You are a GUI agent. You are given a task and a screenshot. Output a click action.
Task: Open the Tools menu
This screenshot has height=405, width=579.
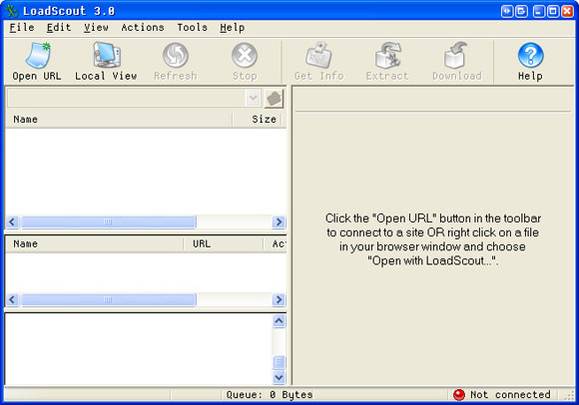(x=192, y=28)
